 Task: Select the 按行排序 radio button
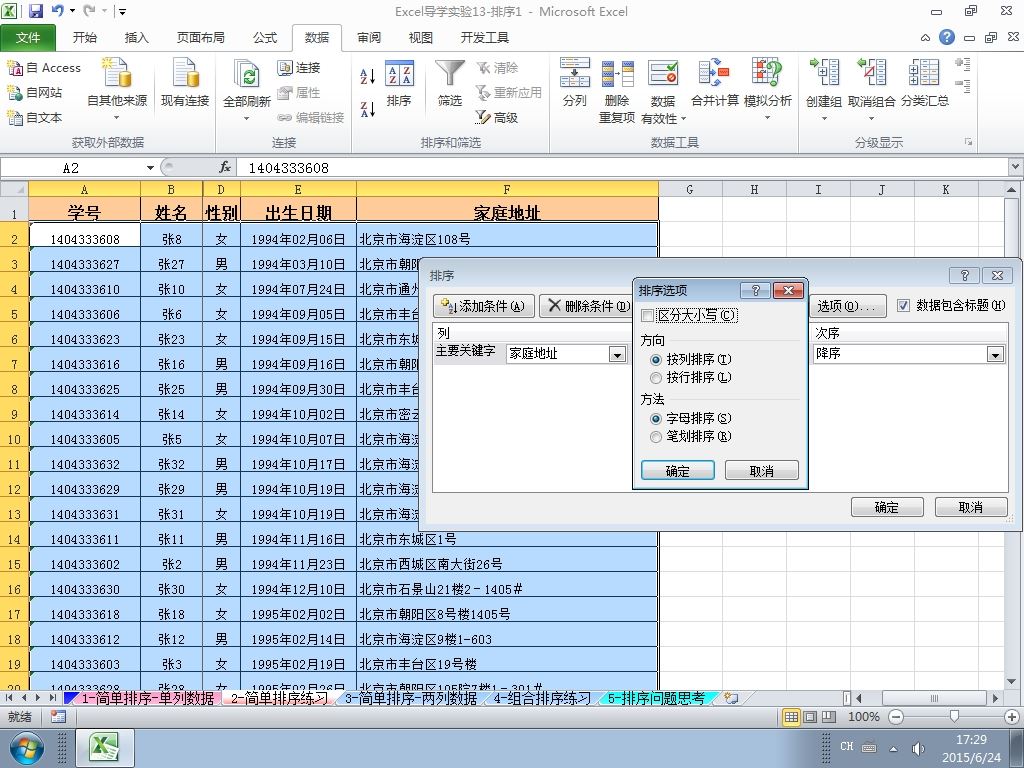(x=656, y=377)
